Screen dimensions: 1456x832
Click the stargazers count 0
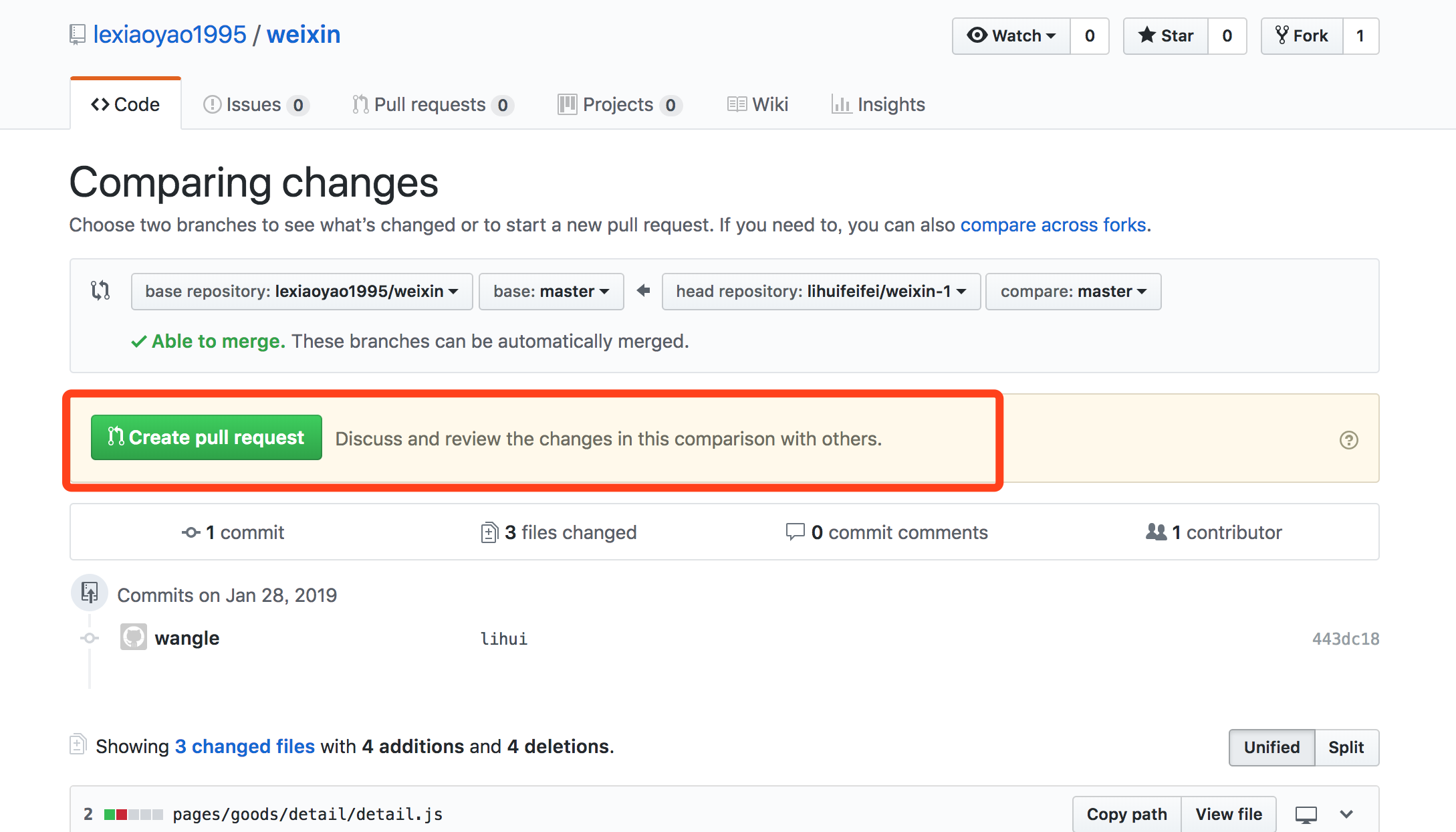pyautogui.click(x=1227, y=36)
